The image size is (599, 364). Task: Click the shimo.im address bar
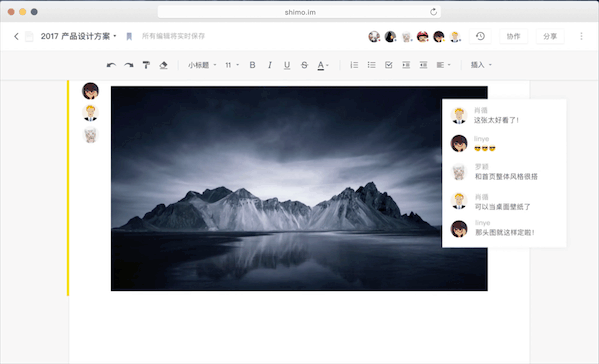click(x=300, y=12)
